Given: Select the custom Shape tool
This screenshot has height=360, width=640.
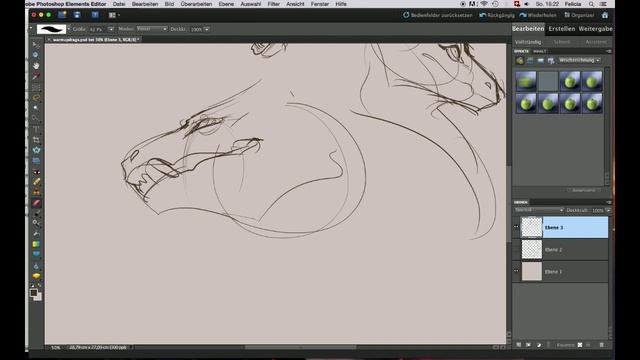Looking at the screenshot, I should click(36, 255).
